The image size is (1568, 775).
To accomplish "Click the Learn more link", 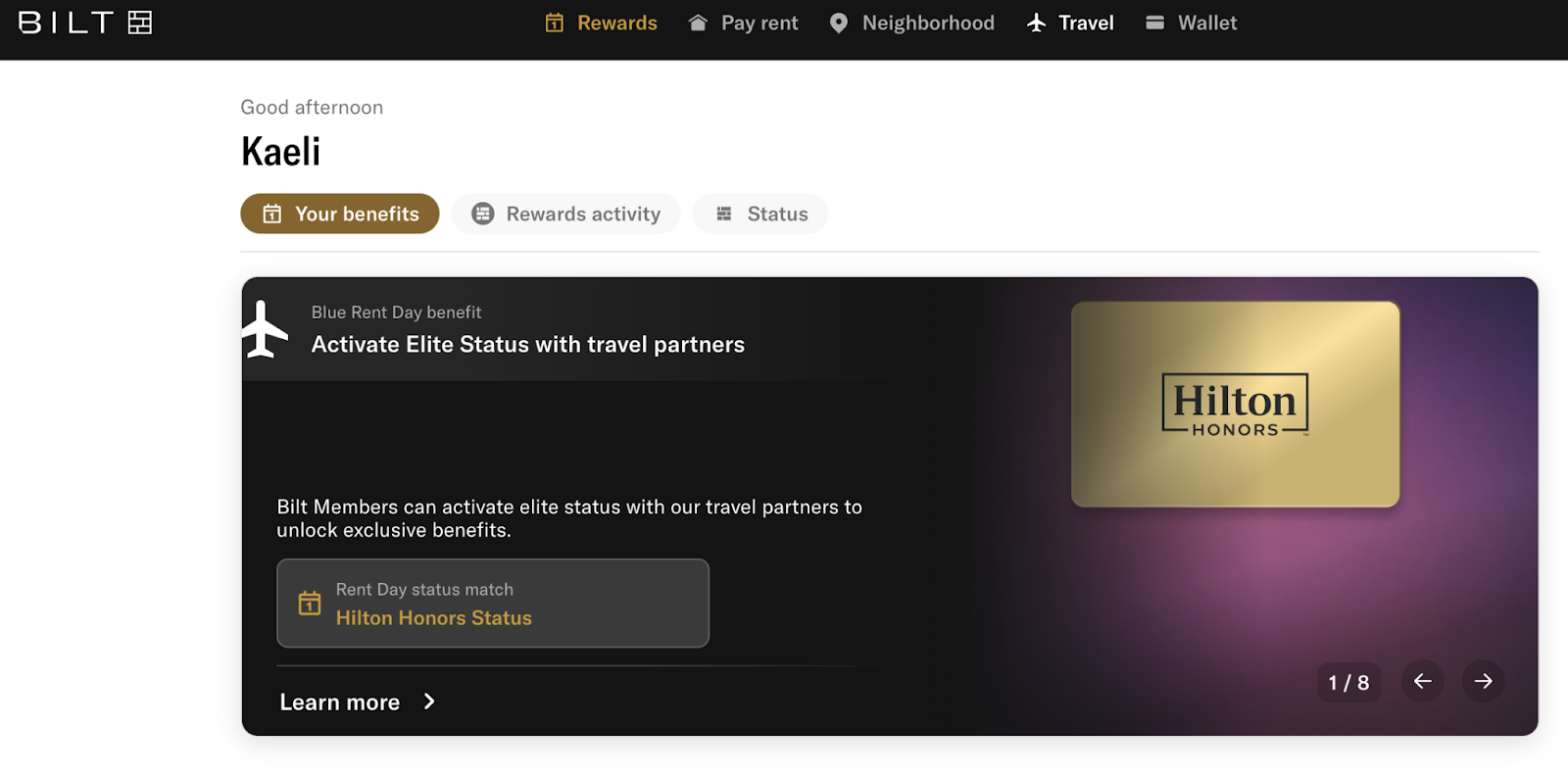I will tap(340, 702).
